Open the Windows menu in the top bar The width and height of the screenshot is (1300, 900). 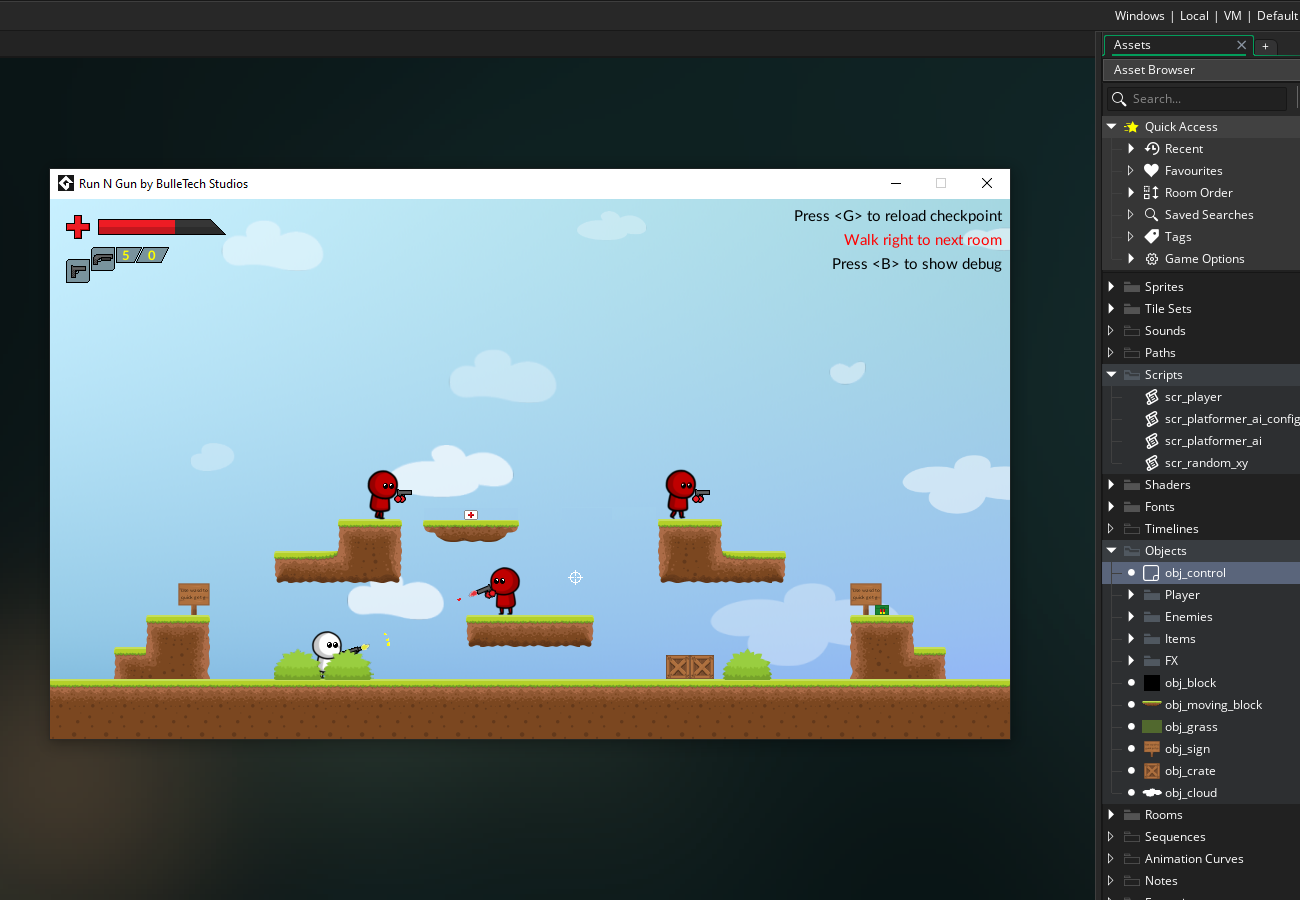1139,15
